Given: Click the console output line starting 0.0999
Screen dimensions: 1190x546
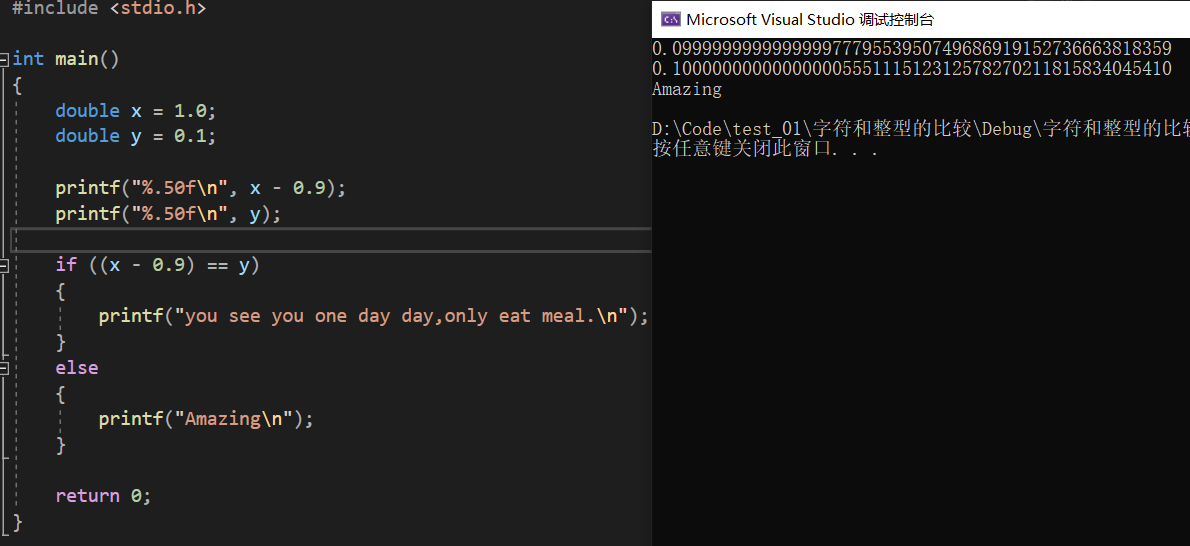Looking at the screenshot, I should (911, 49).
